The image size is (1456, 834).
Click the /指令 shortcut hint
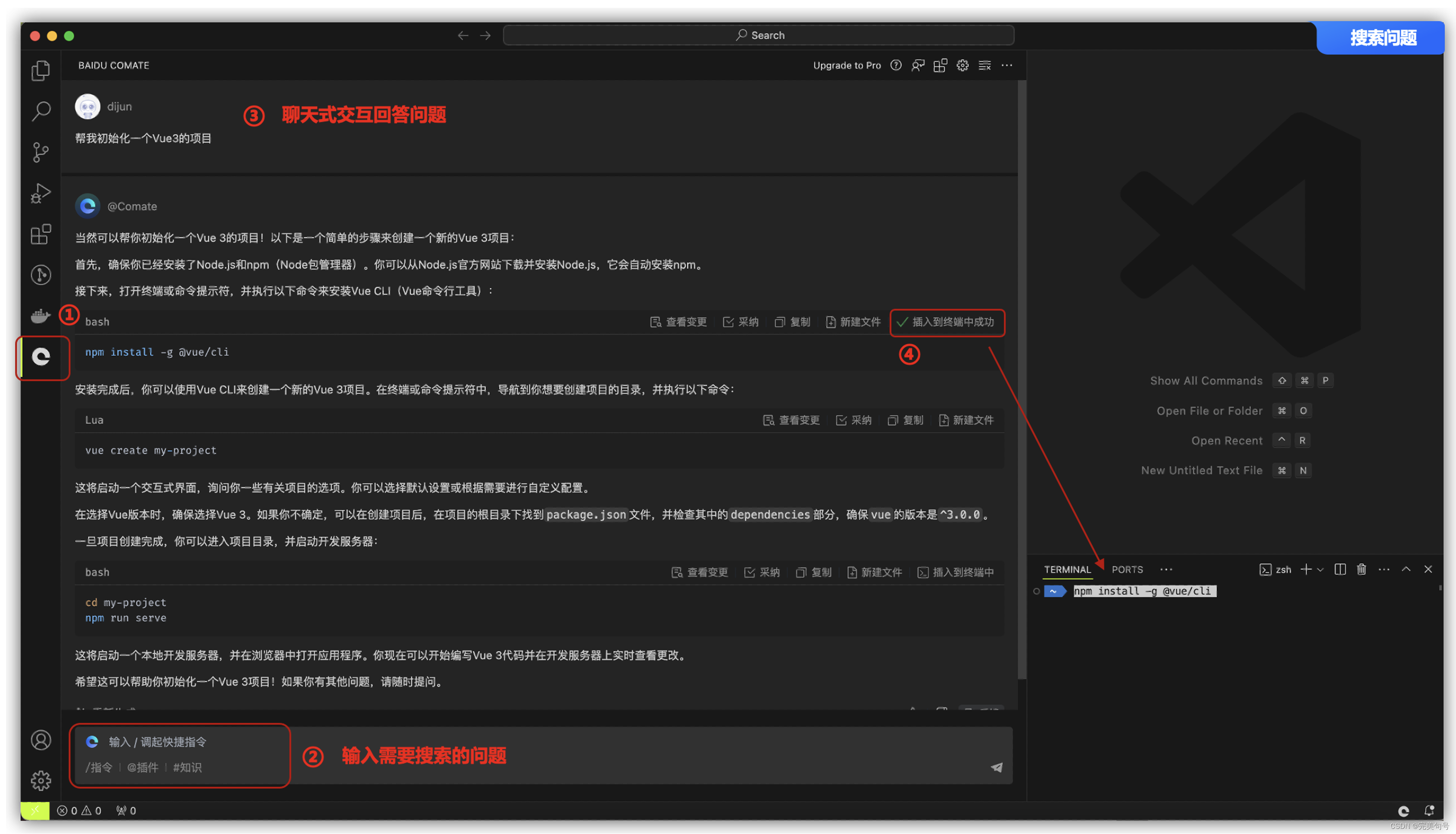(98, 768)
